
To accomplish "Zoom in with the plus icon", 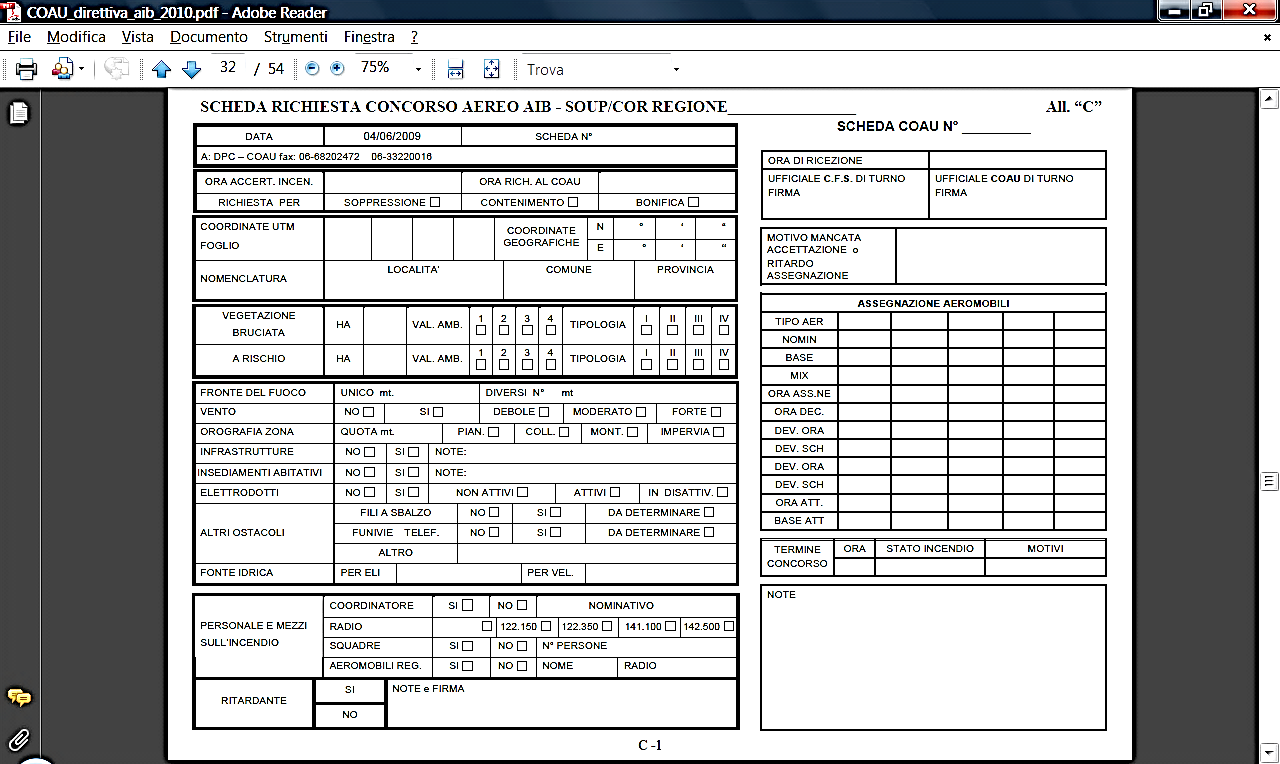I will click(337, 68).
